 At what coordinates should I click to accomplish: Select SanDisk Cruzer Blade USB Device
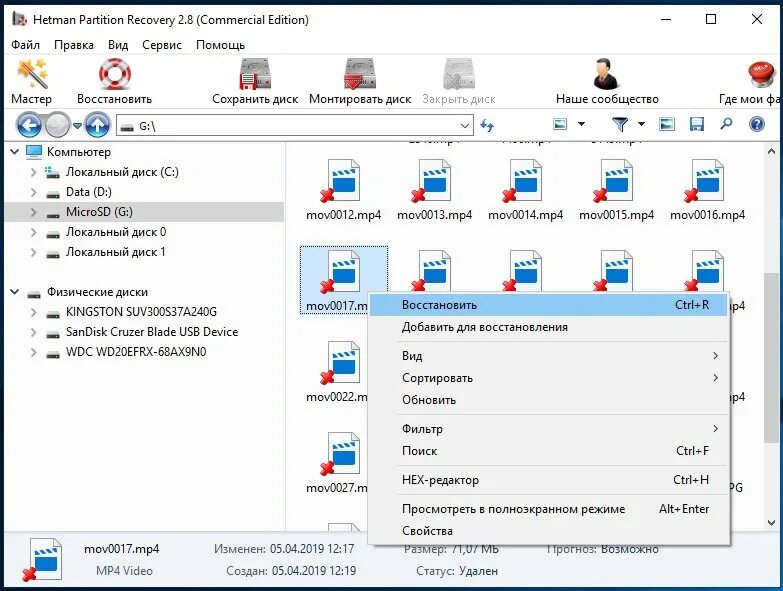coord(152,332)
